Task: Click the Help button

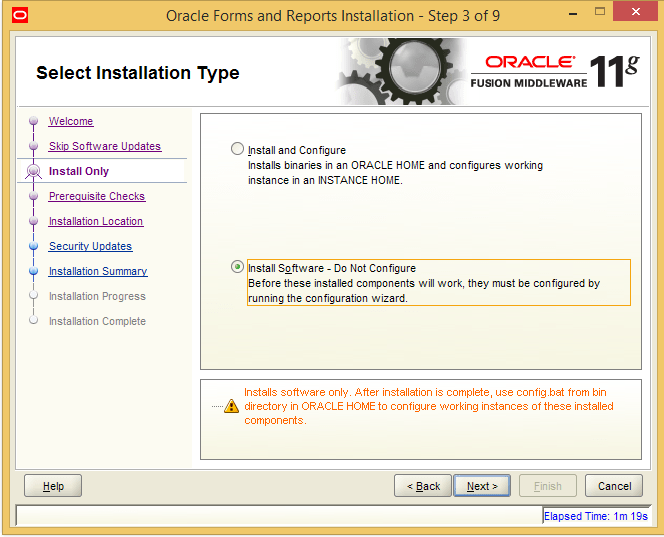Action: pyautogui.click(x=53, y=486)
